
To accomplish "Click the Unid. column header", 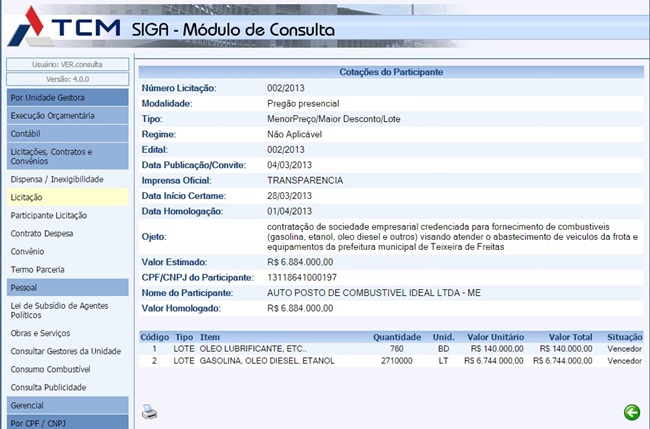I will point(444,337).
